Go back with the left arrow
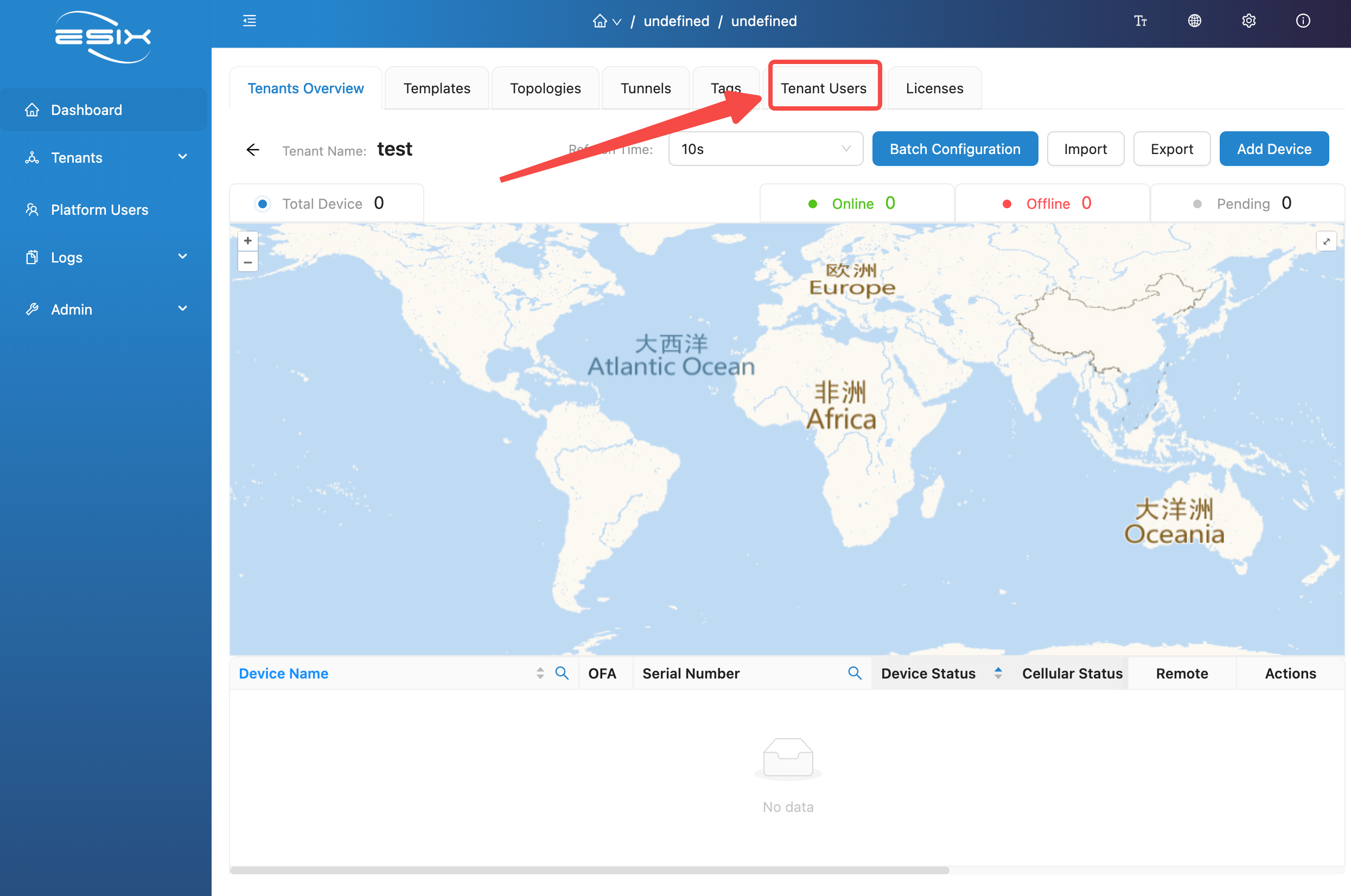The image size is (1351, 896). [253, 150]
